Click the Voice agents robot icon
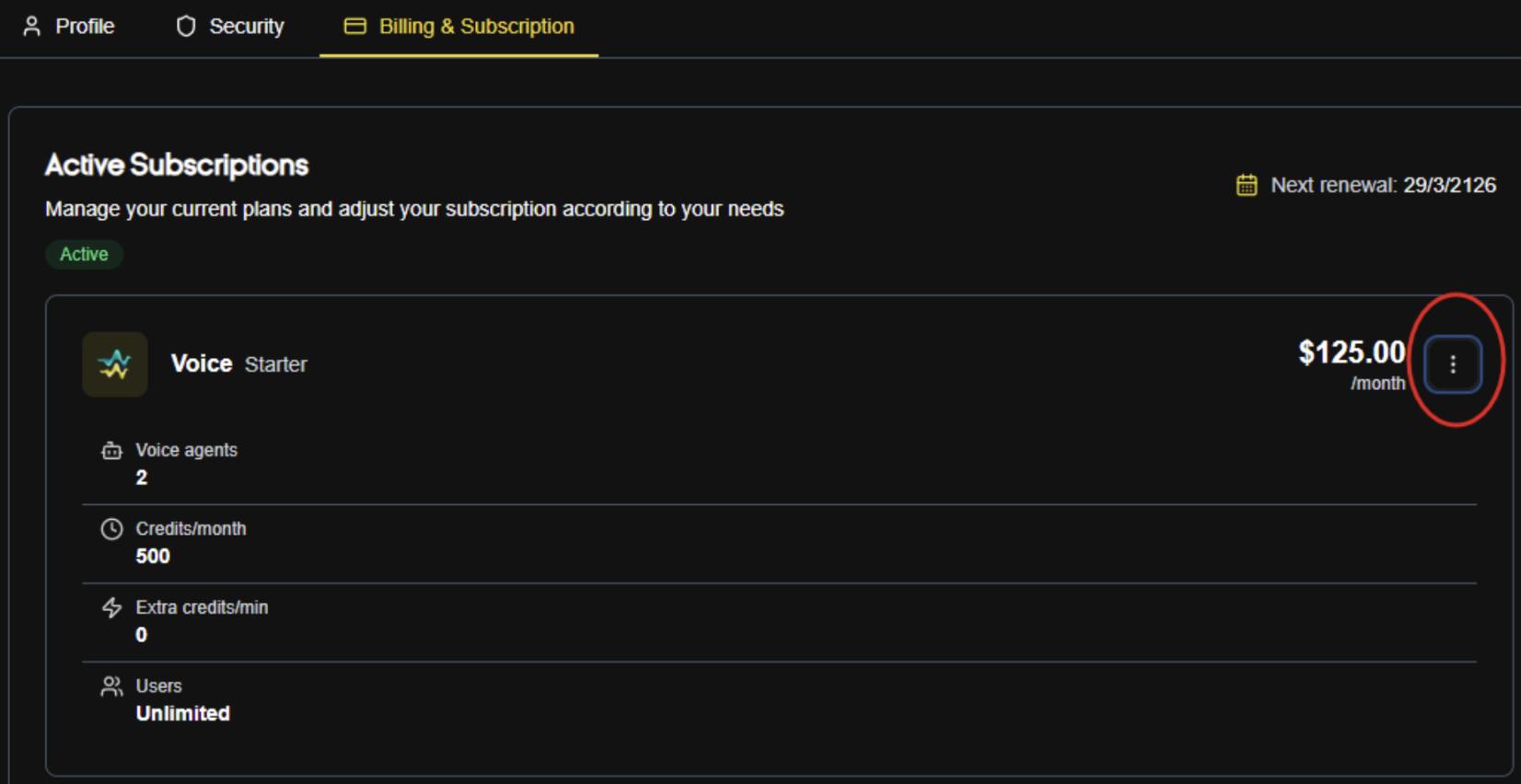Image resolution: width=1521 pixels, height=784 pixels. [111, 450]
